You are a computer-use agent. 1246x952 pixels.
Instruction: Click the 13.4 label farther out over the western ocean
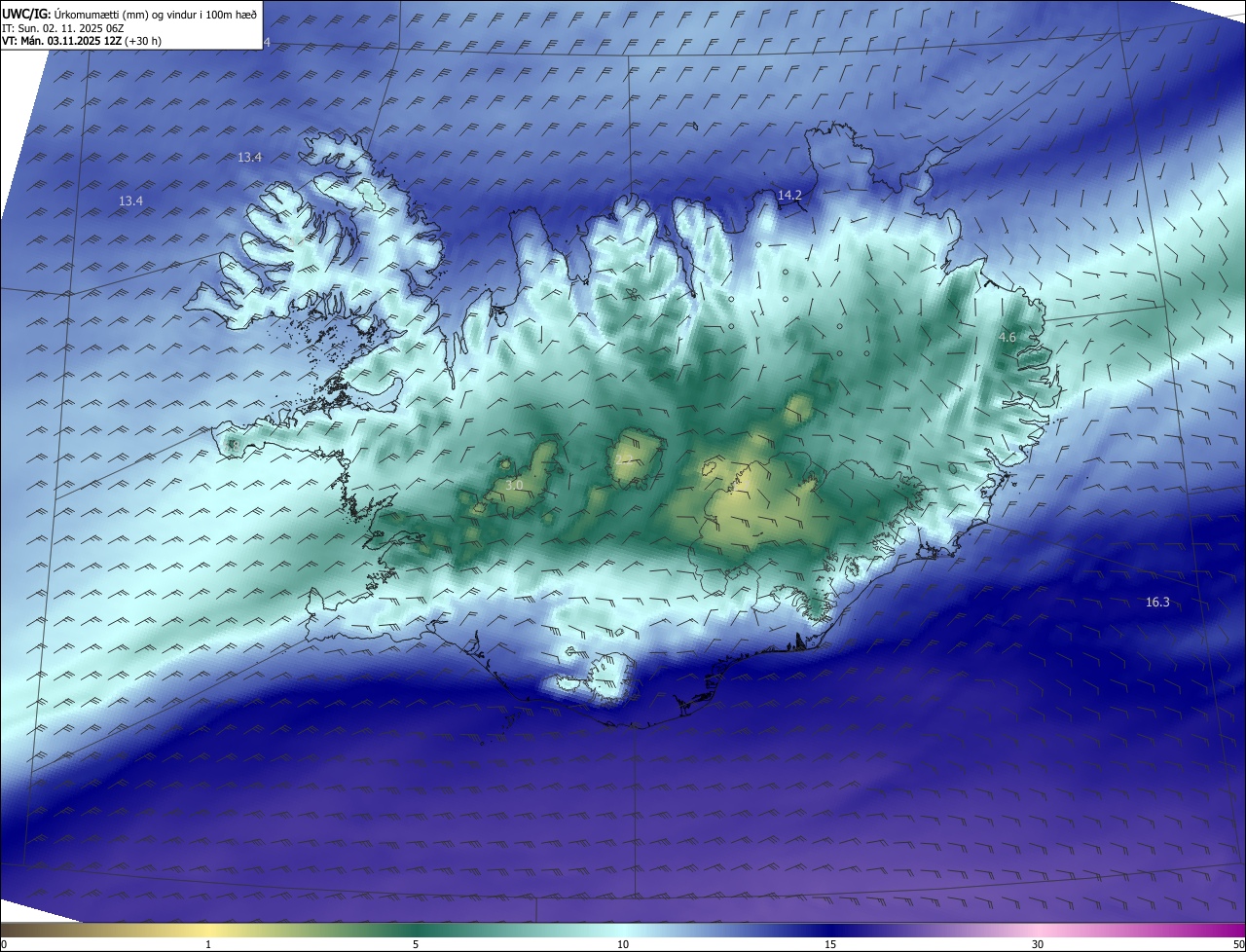click(130, 201)
